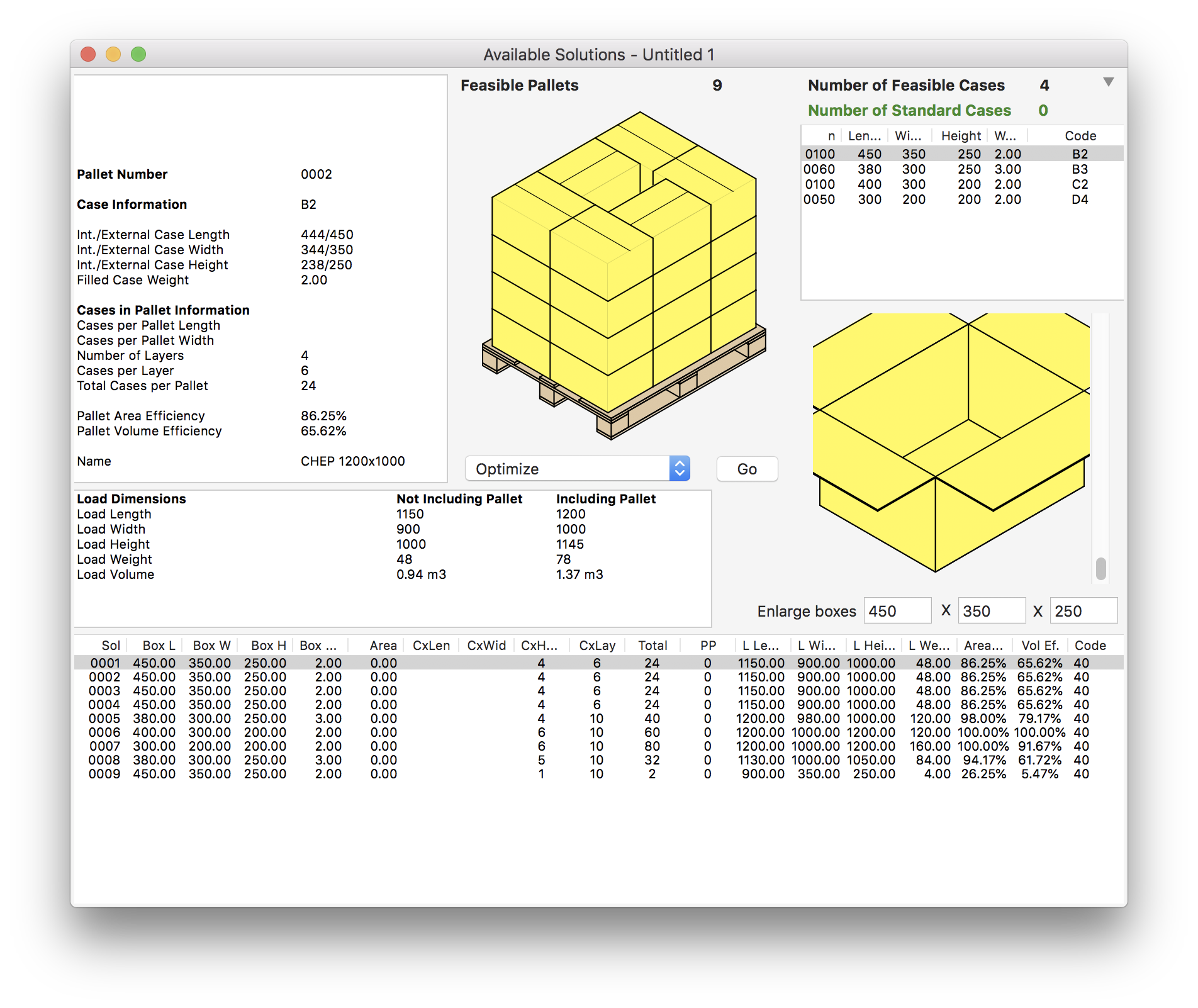
Task: Sort cases by the Height column header
Action: [961, 136]
